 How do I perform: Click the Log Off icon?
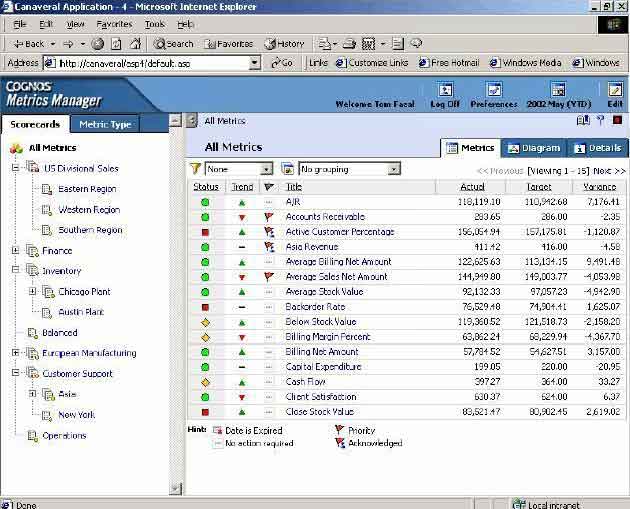tap(445, 90)
